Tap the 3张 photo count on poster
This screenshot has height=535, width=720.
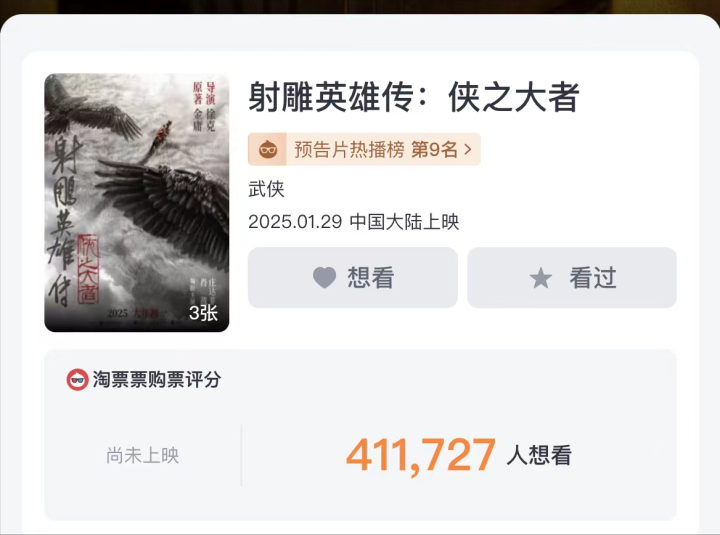click(x=203, y=313)
